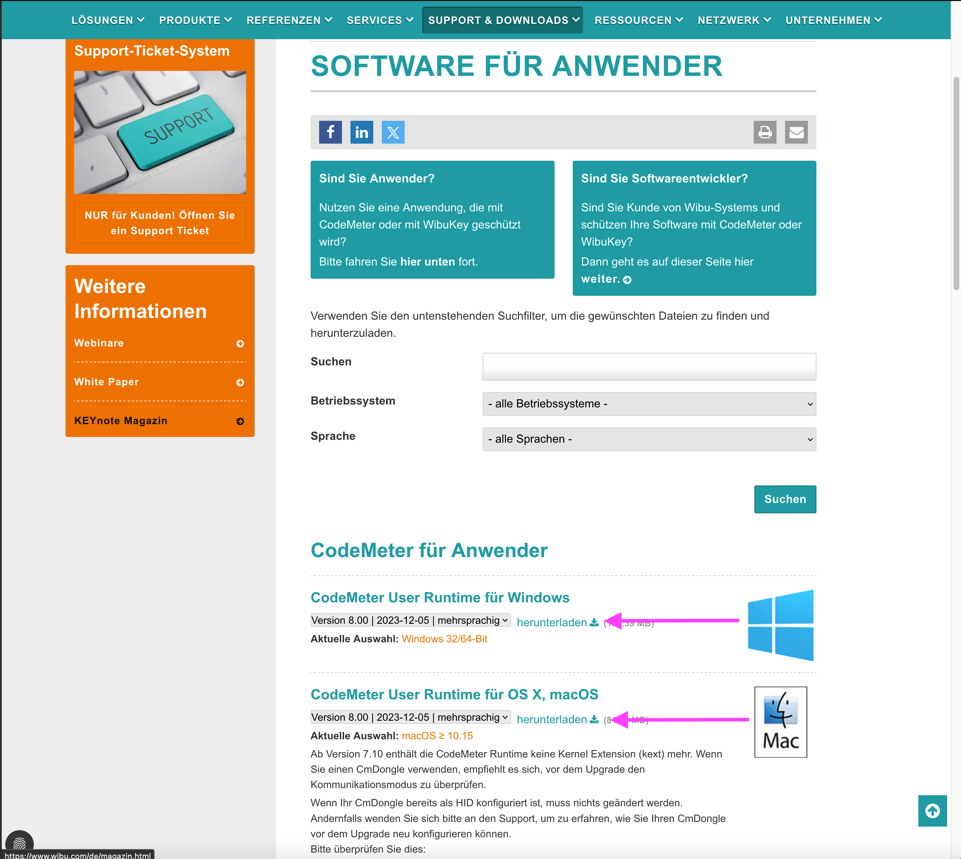The height and width of the screenshot is (859, 961).
Task: Click arrow icon next to White Paper
Action: (240, 382)
